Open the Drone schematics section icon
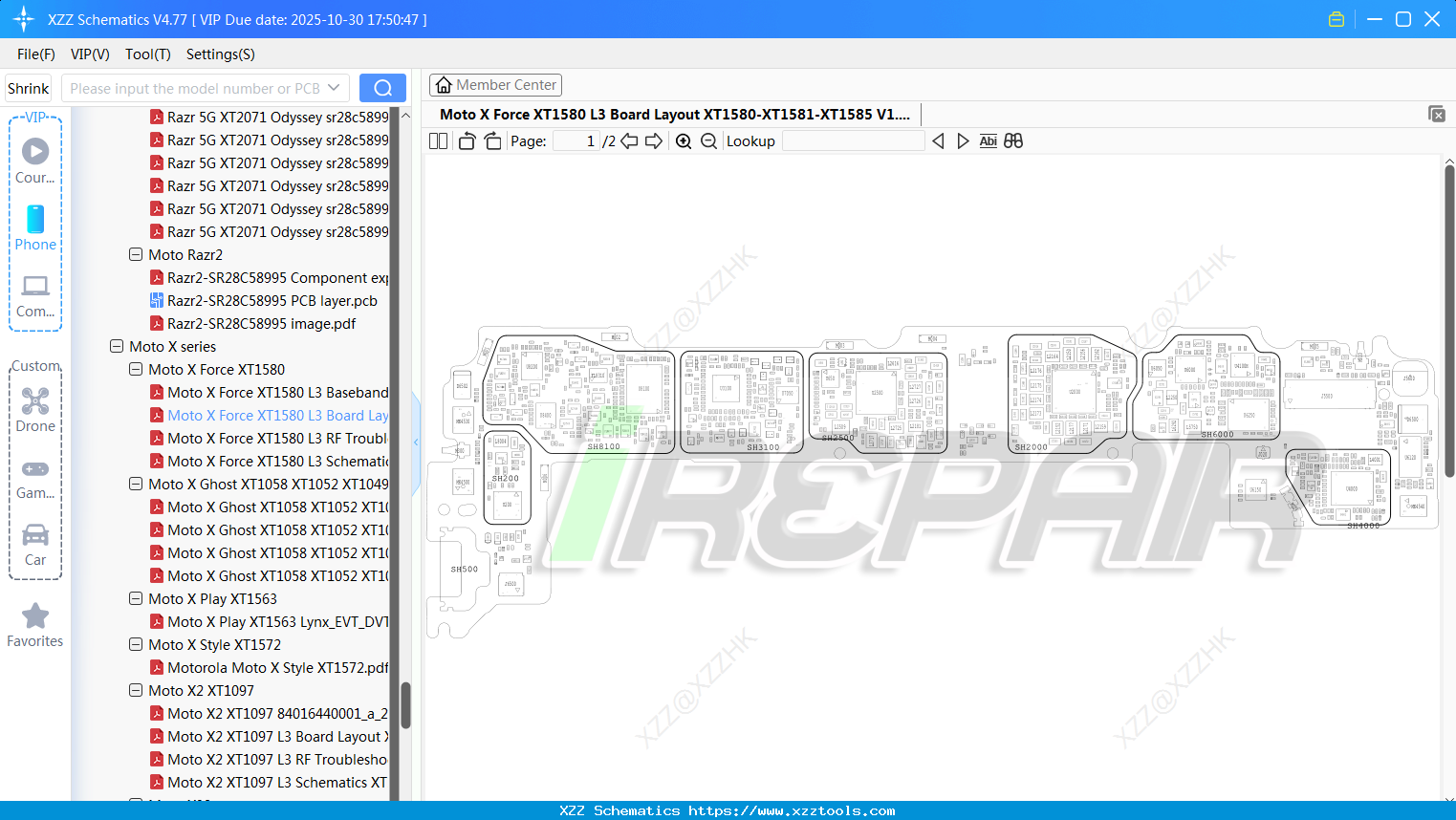1456x820 pixels. [x=35, y=401]
